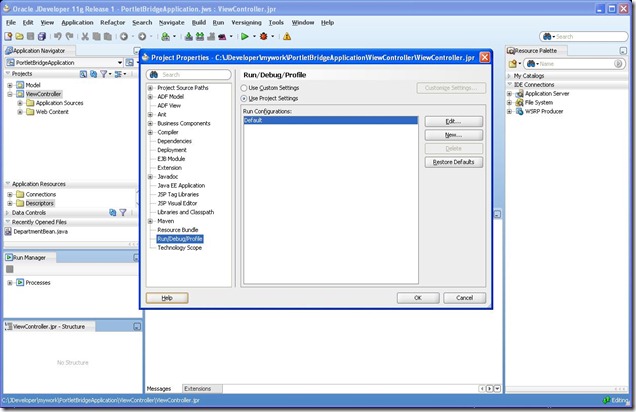The width and height of the screenshot is (636, 412).
Task: Click the yellow warning triangle toolbar icon
Action: click(287, 36)
